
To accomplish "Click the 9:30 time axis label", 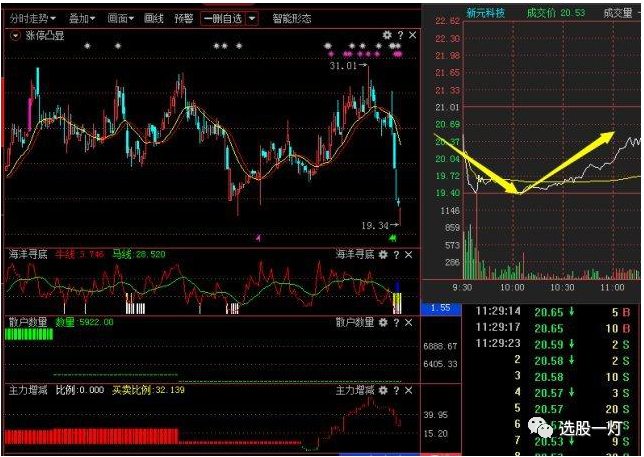I will tap(462, 287).
